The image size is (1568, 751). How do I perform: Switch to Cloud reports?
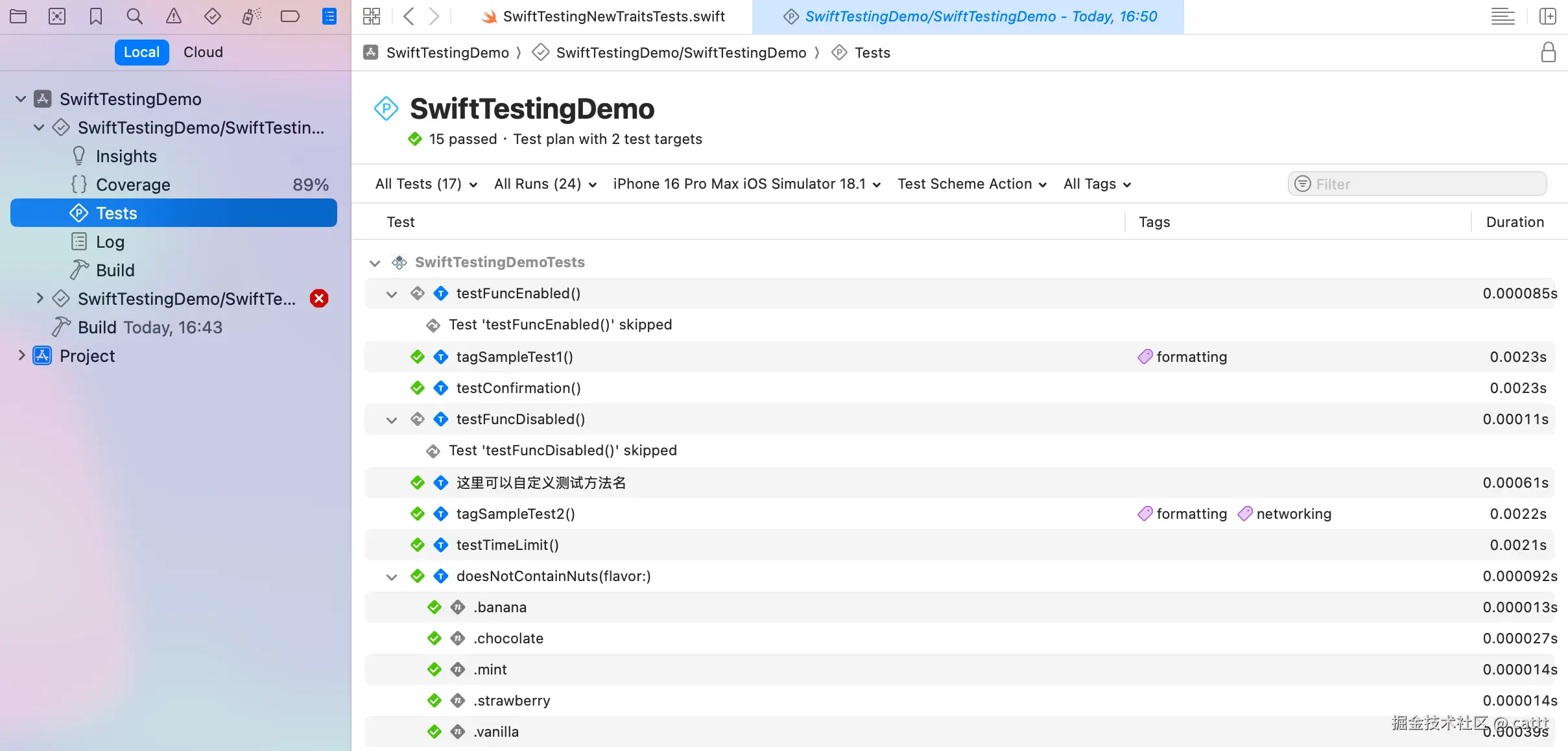pos(203,52)
